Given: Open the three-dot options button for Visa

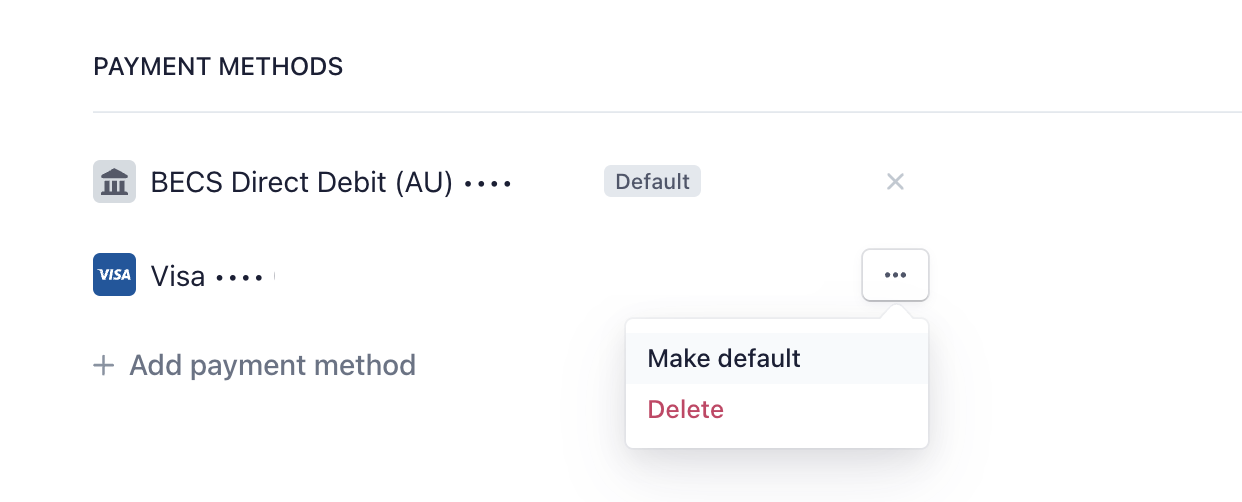Looking at the screenshot, I should tap(895, 275).
